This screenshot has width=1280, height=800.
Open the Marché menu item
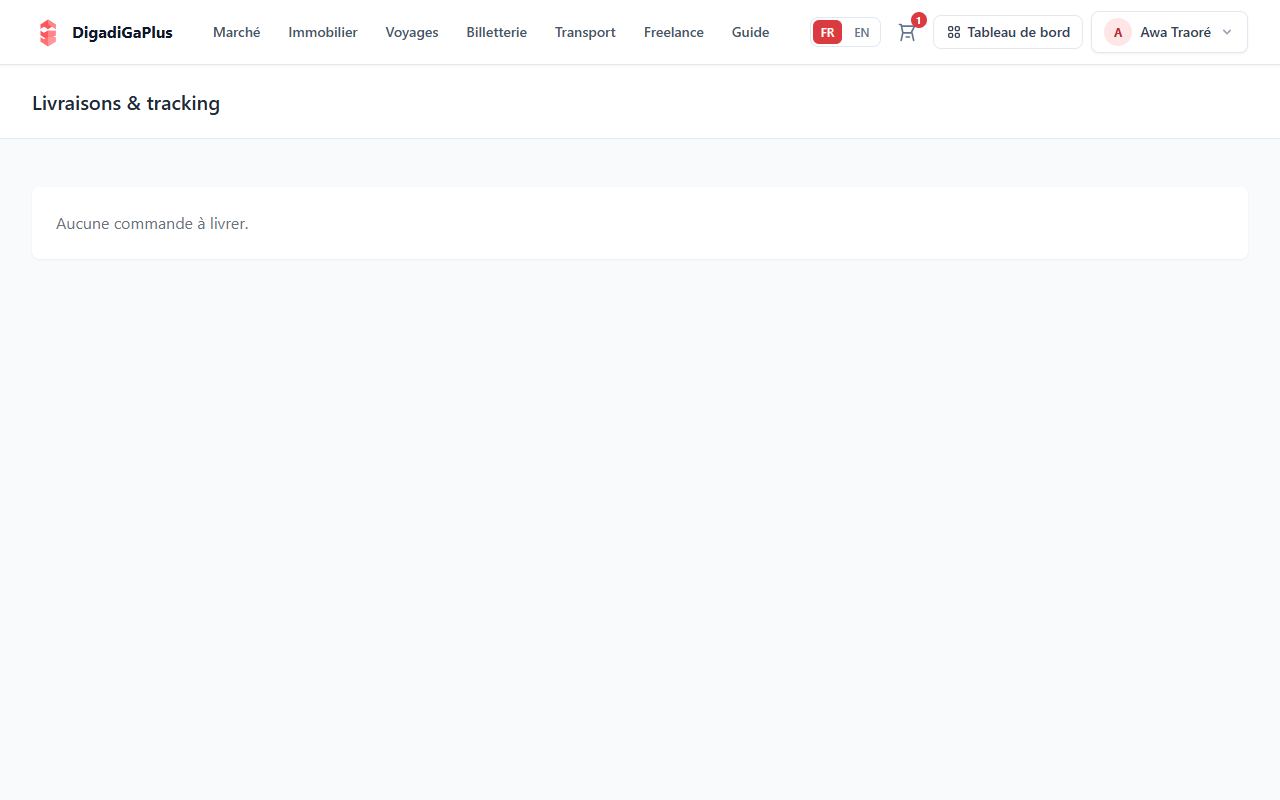click(237, 32)
